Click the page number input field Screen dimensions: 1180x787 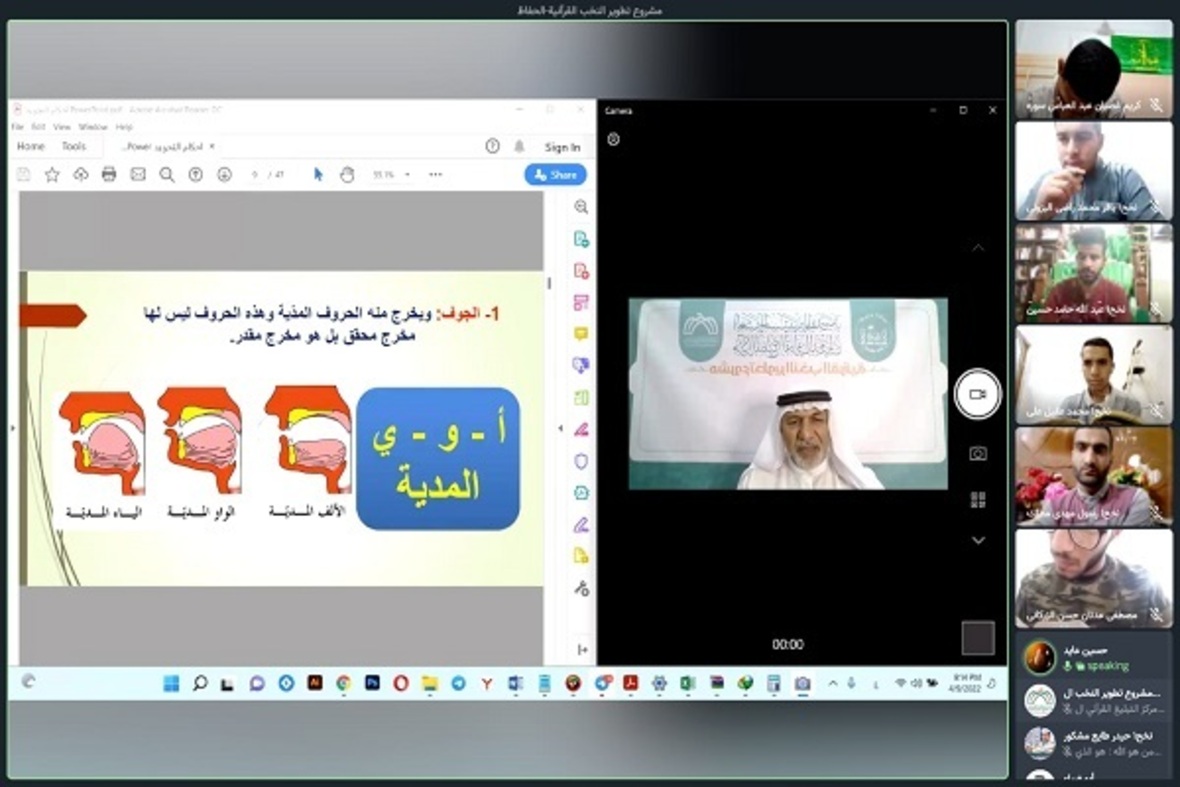[x=256, y=174]
